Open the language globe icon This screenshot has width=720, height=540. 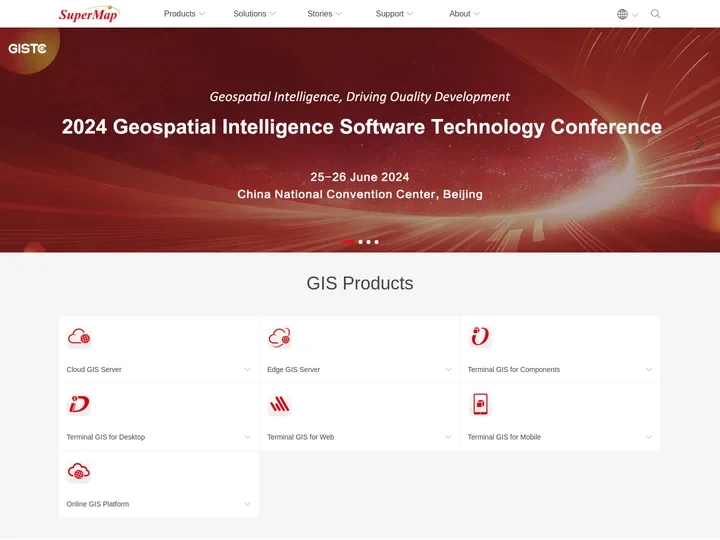tap(622, 14)
